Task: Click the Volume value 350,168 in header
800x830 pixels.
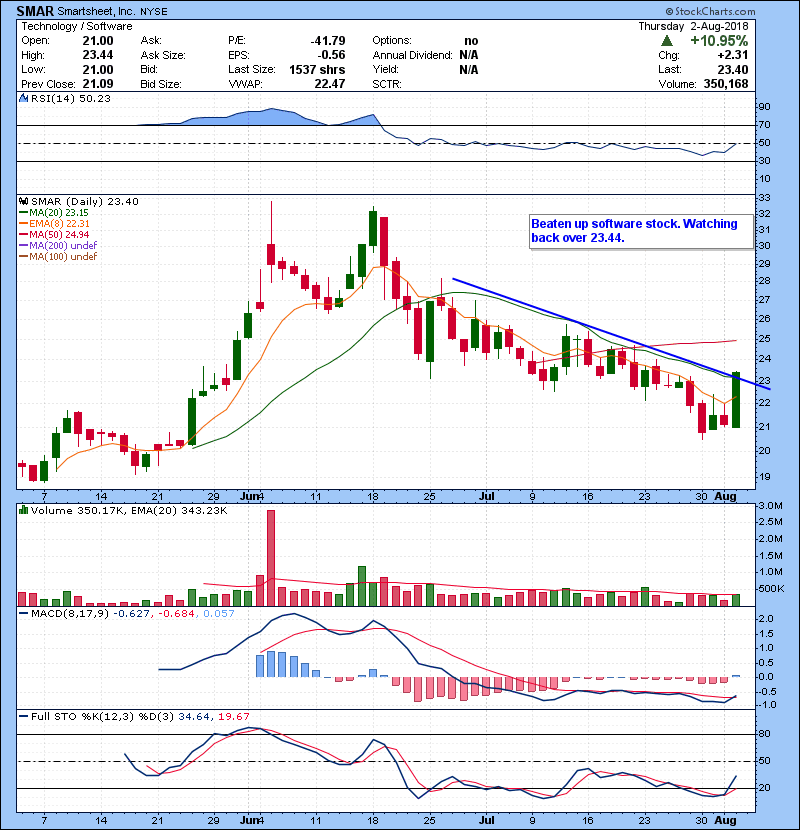Action: pos(726,84)
